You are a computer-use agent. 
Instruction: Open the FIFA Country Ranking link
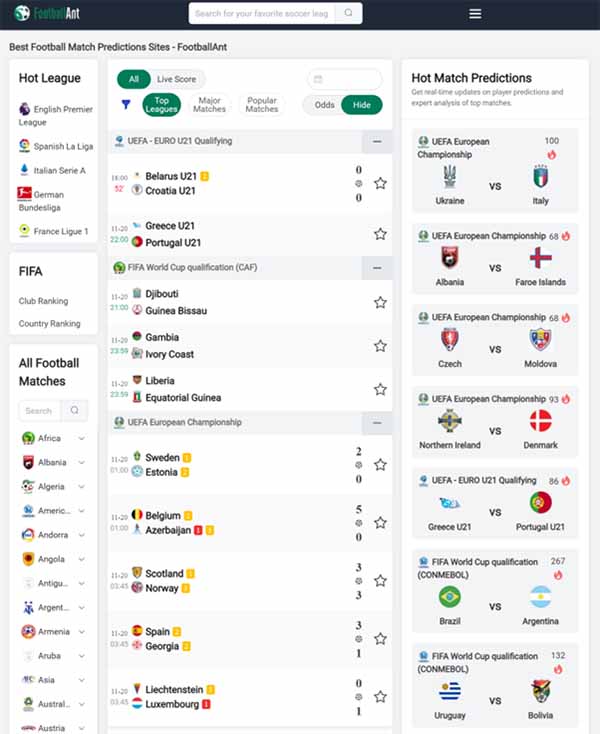pos(49,323)
